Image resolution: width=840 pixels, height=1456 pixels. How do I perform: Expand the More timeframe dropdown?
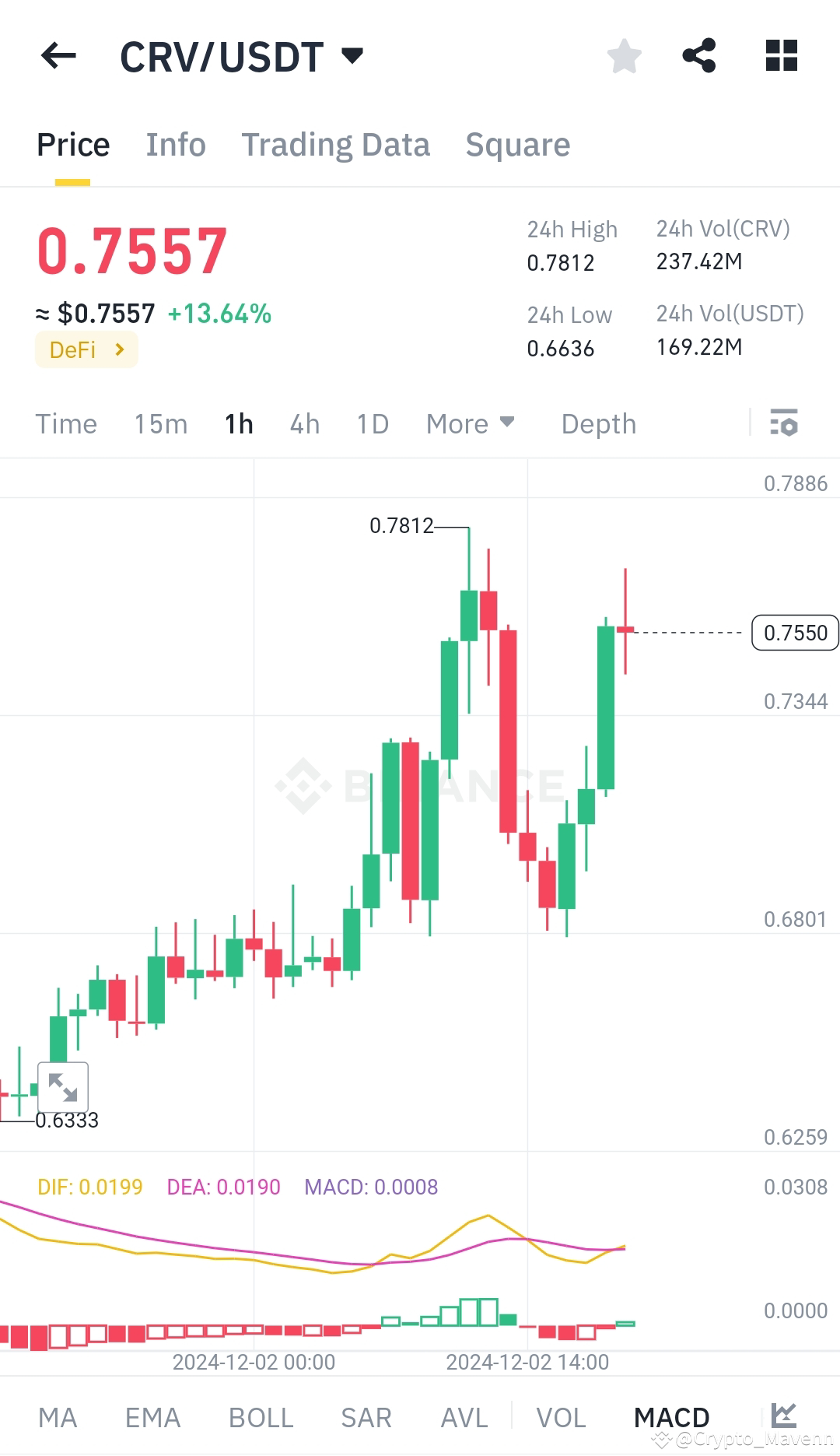pos(470,423)
